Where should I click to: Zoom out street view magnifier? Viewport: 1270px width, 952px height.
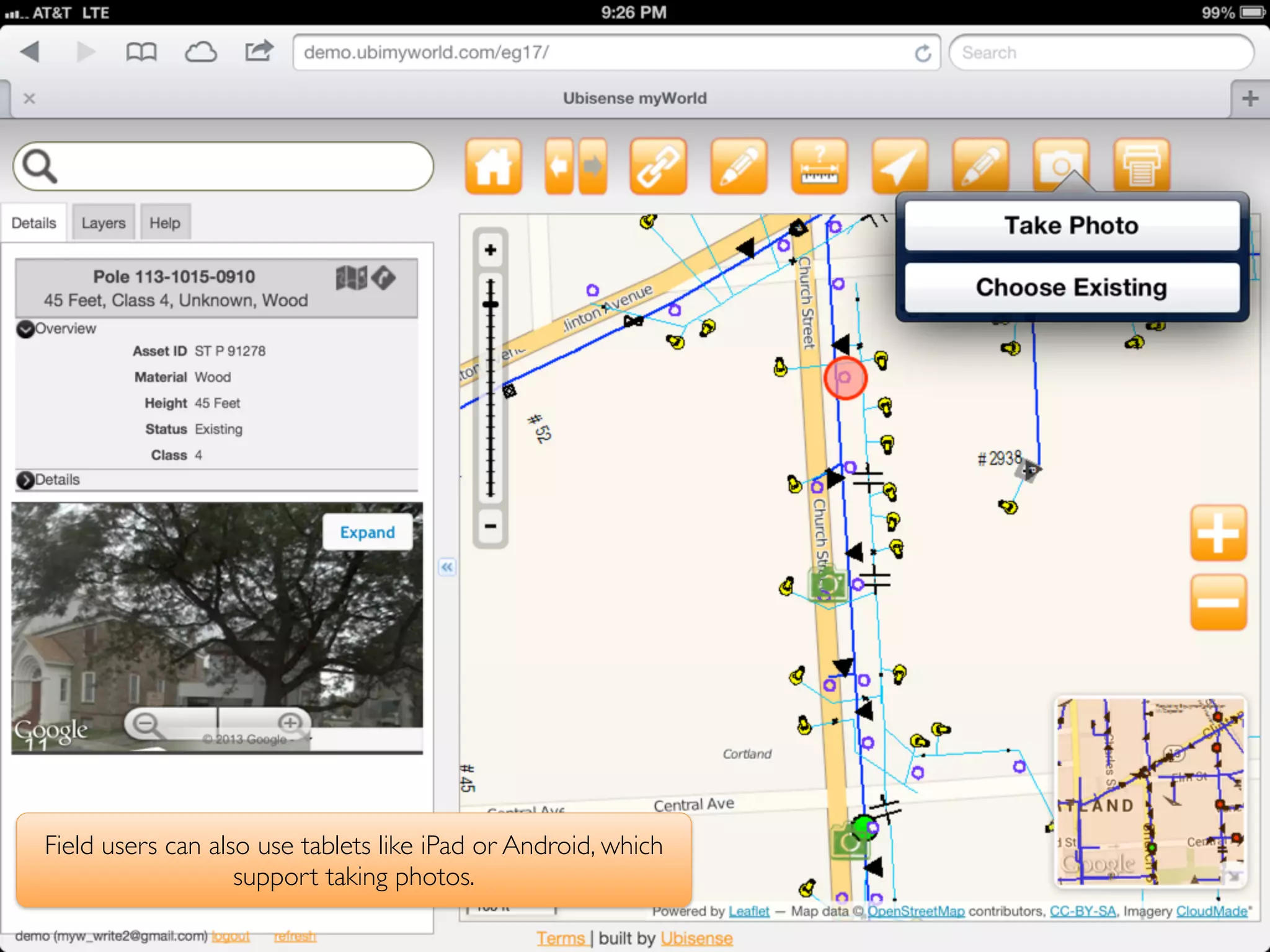click(146, 723)
